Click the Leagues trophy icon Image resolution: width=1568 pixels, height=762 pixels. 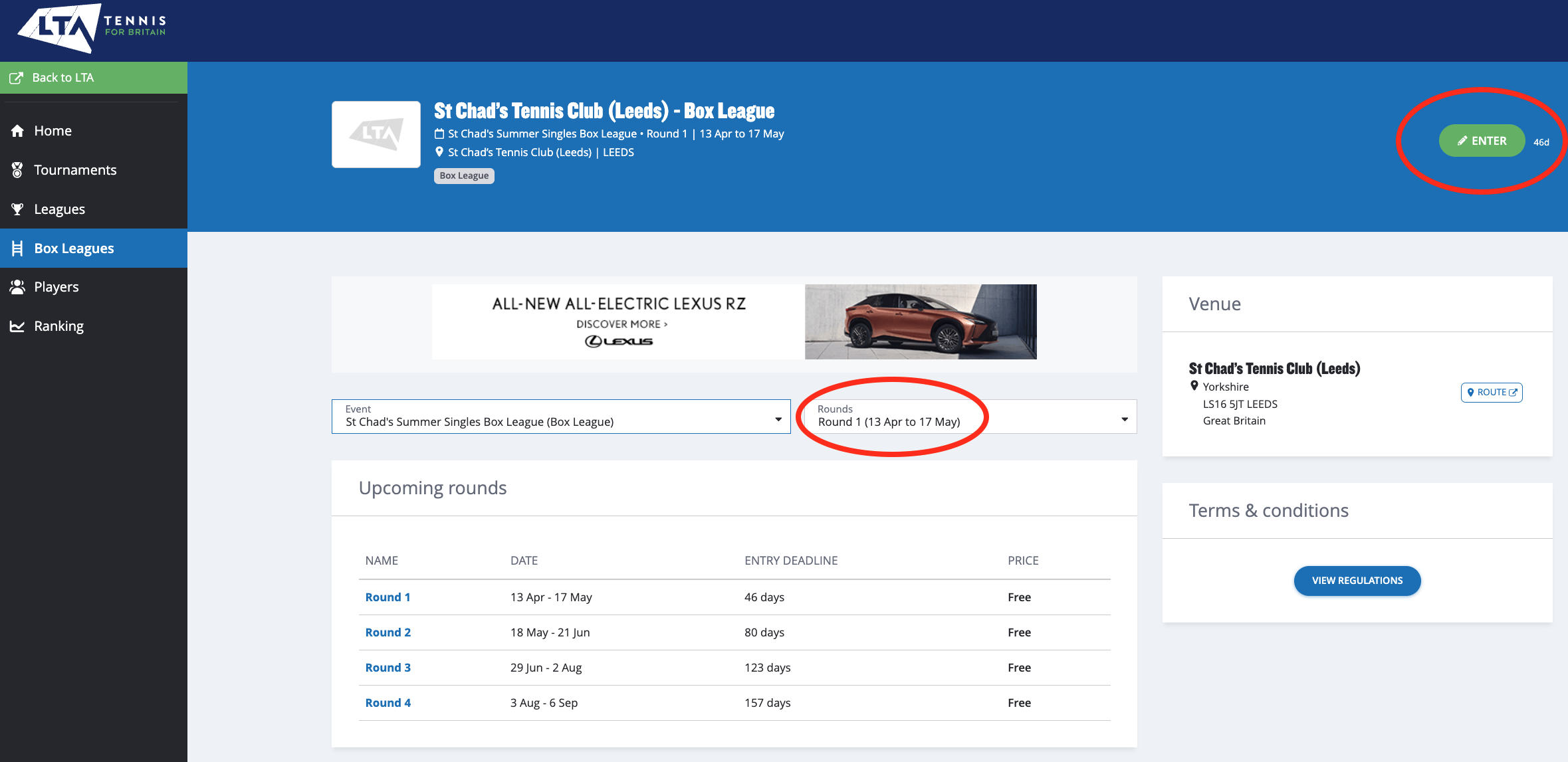coord(17,209)
